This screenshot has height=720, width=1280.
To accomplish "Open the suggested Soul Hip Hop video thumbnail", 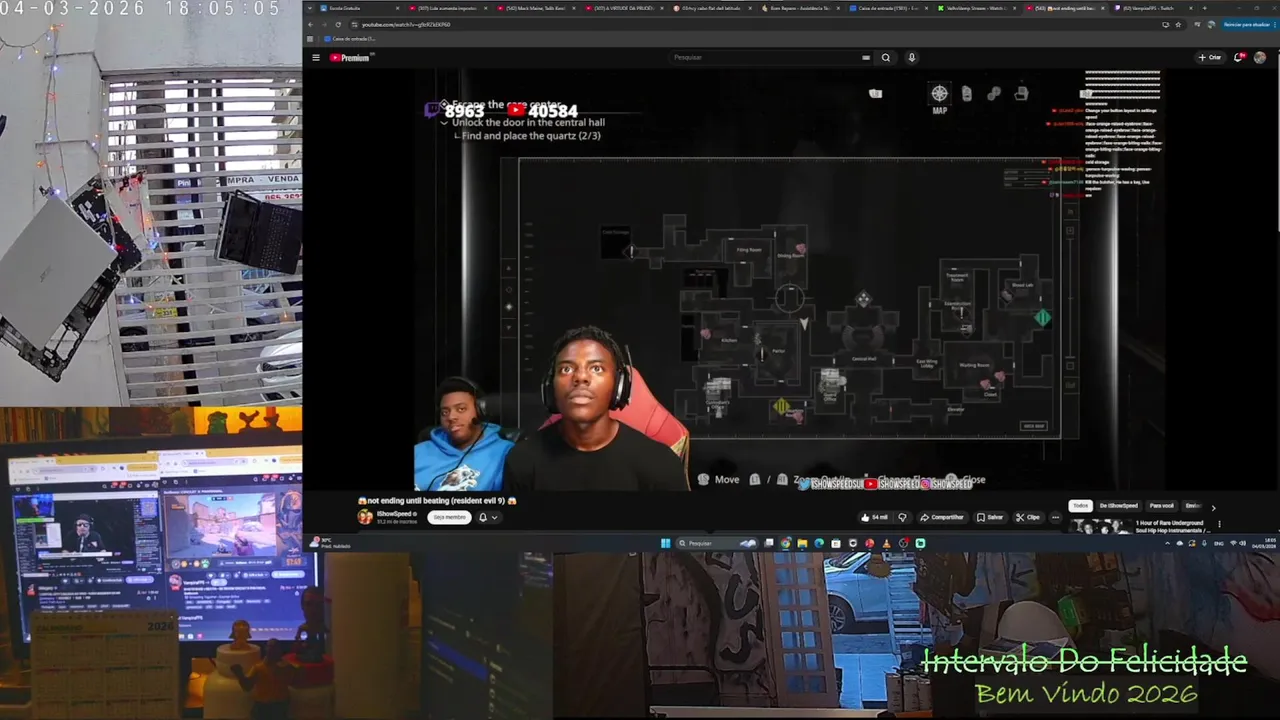I will (x=1101, y=526).
